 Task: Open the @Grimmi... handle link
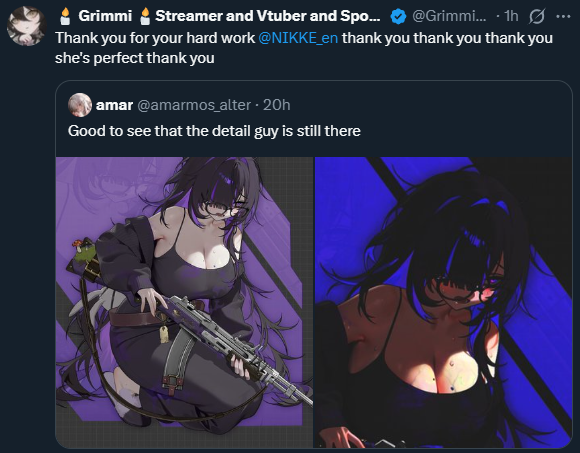pos(449,16)
